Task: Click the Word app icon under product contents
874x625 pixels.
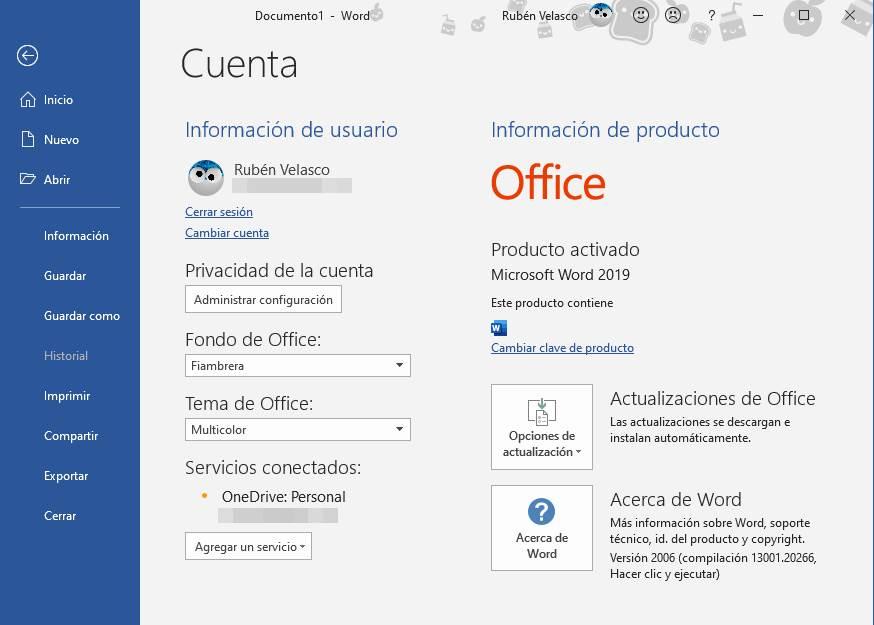Action: [499, 328]
